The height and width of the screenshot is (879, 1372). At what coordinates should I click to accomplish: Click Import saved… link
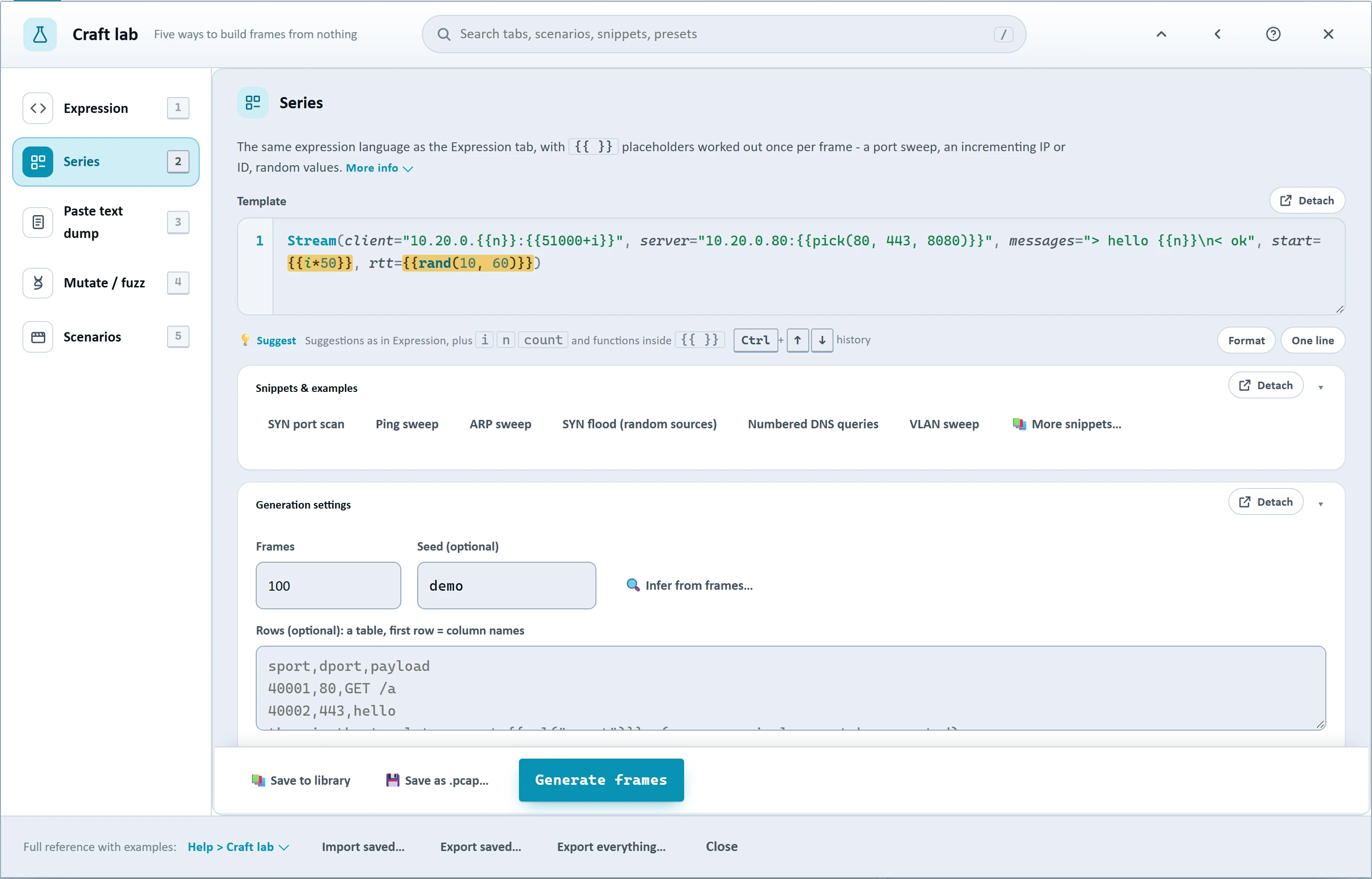[363, 847]
